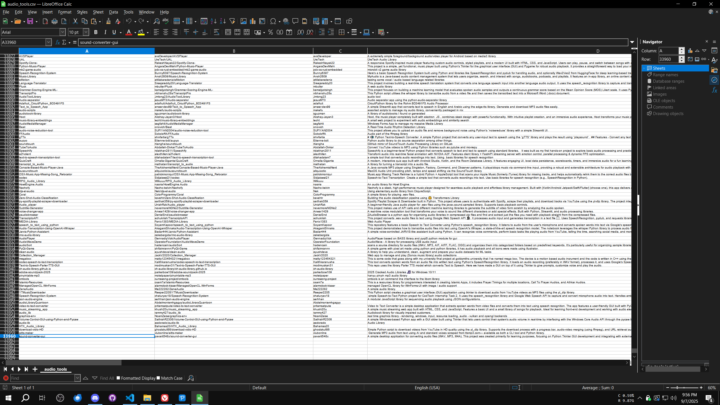The image size is (720, 405).
Task: Click the Save document icon
Action: point(30,21)
